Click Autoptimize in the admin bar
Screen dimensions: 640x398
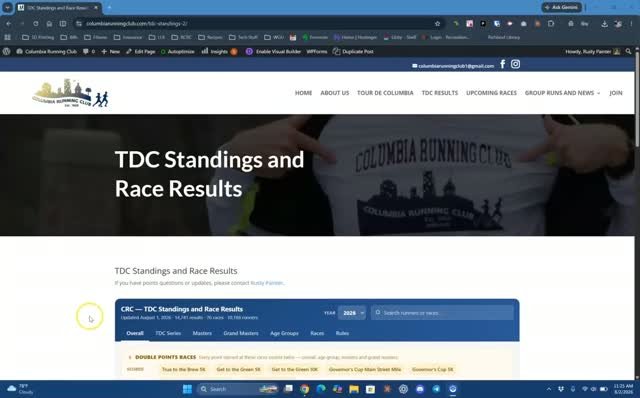[x=178, y=51]
